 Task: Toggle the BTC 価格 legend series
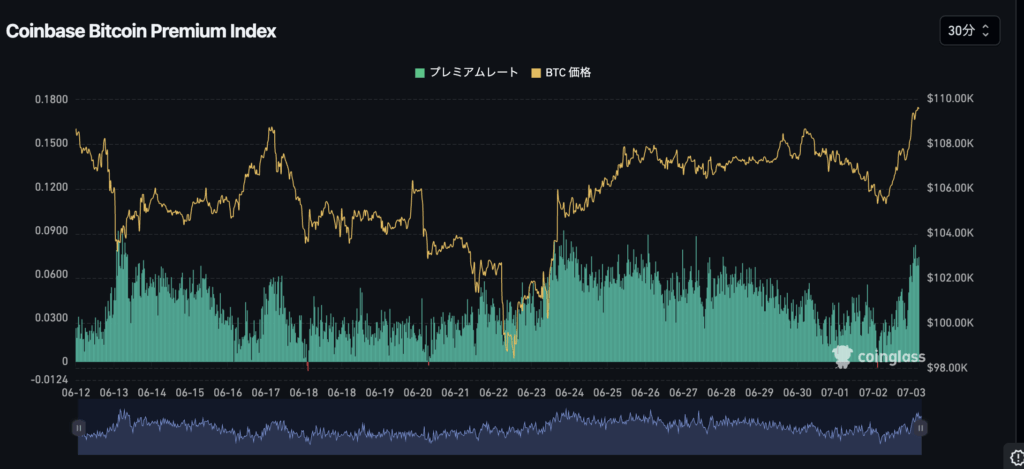click(x=562, y=73)
